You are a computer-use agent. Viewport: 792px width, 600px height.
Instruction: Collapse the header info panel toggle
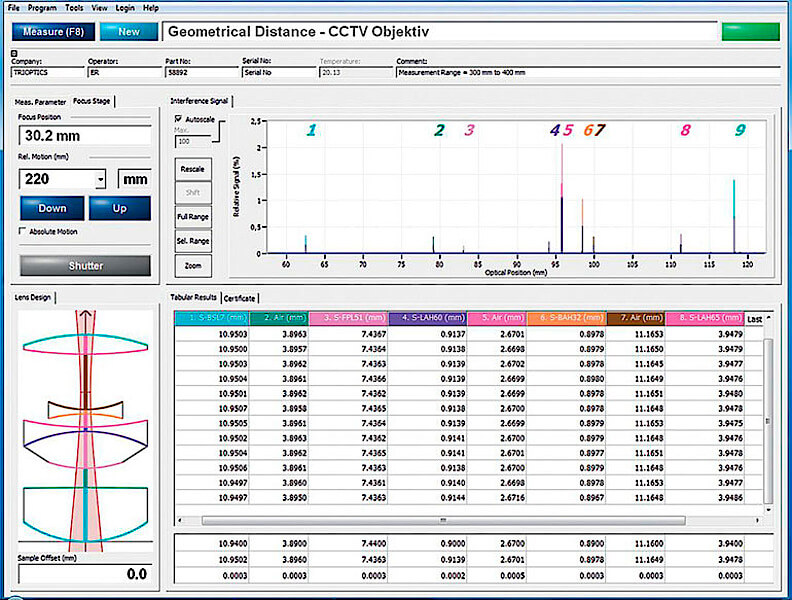pyautogui.click(x=14, y=53)
